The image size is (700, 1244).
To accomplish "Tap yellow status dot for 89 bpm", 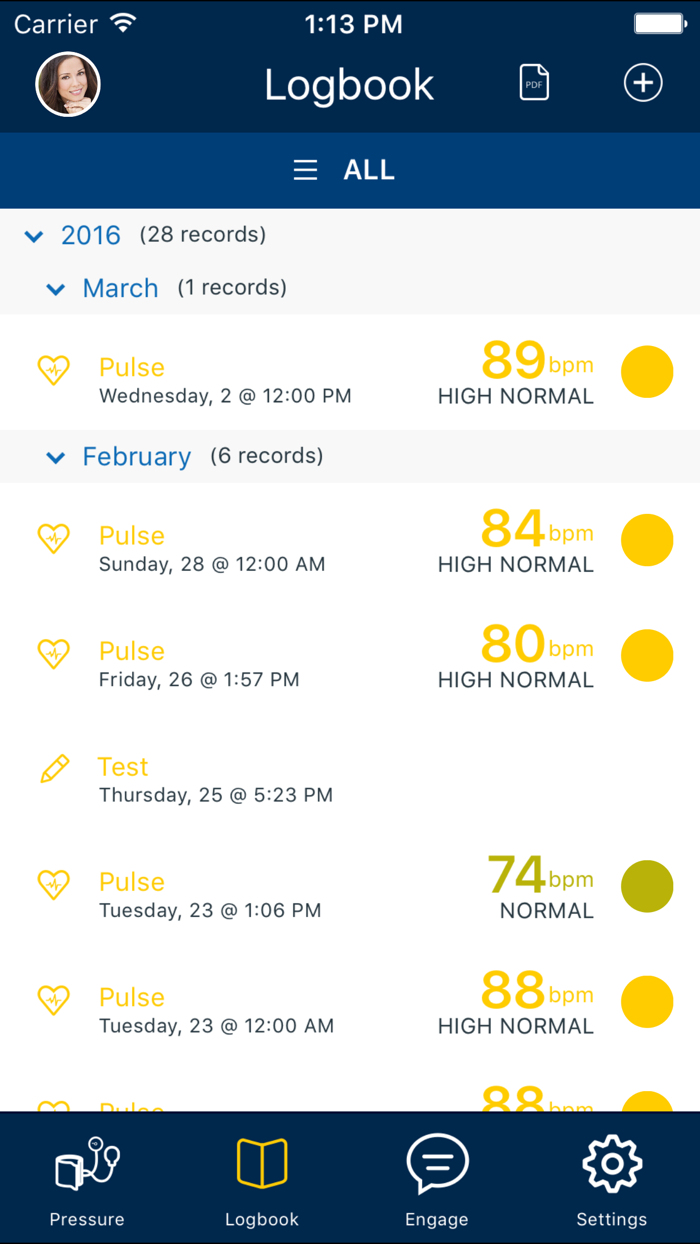I will click(x=647, y=372).
